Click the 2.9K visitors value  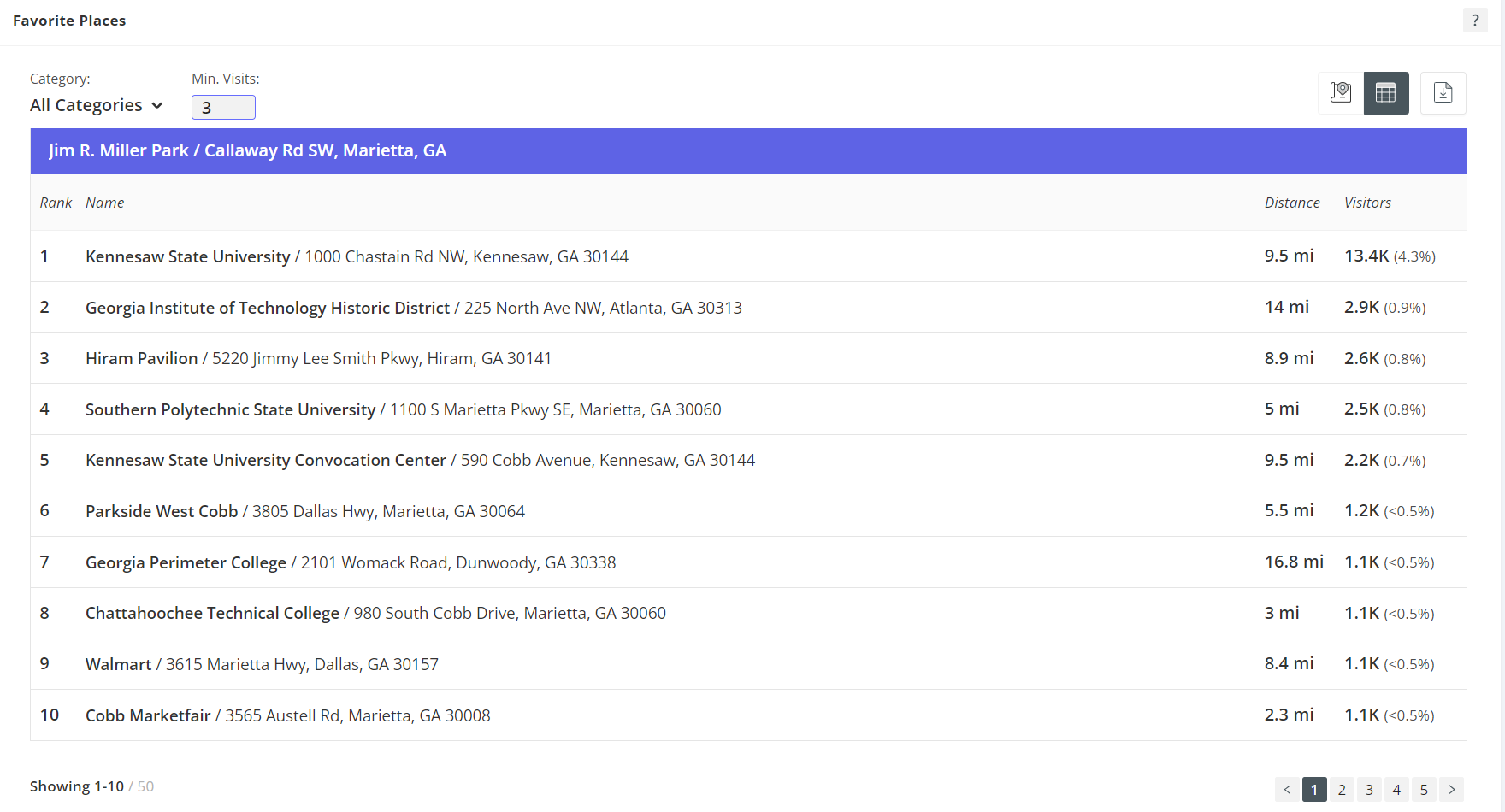[x=1362, y=307]
